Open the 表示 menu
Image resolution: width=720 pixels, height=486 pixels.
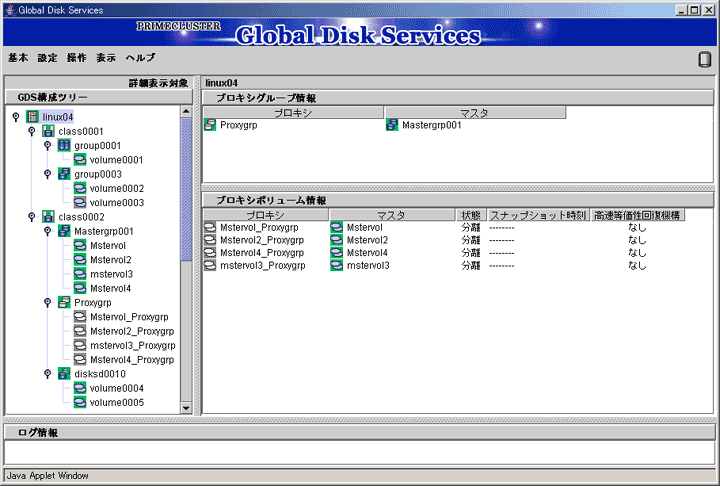[106, 57]
